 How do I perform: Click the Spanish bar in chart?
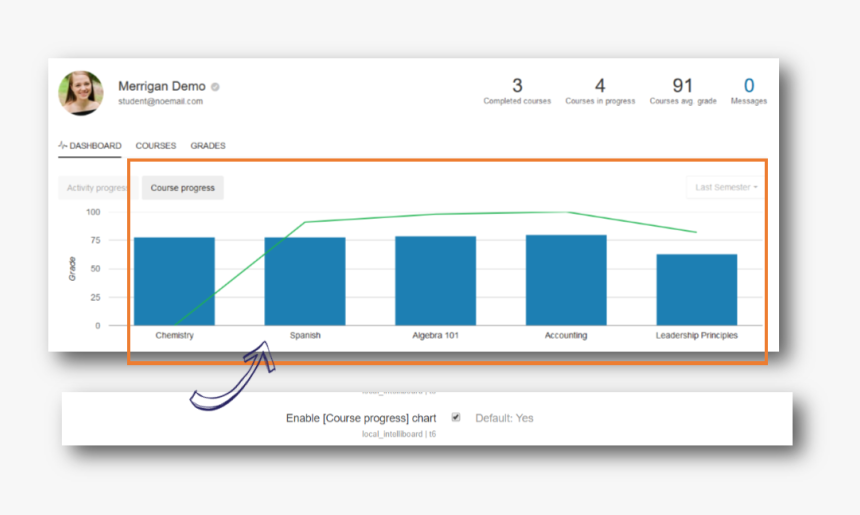point(305,281)
